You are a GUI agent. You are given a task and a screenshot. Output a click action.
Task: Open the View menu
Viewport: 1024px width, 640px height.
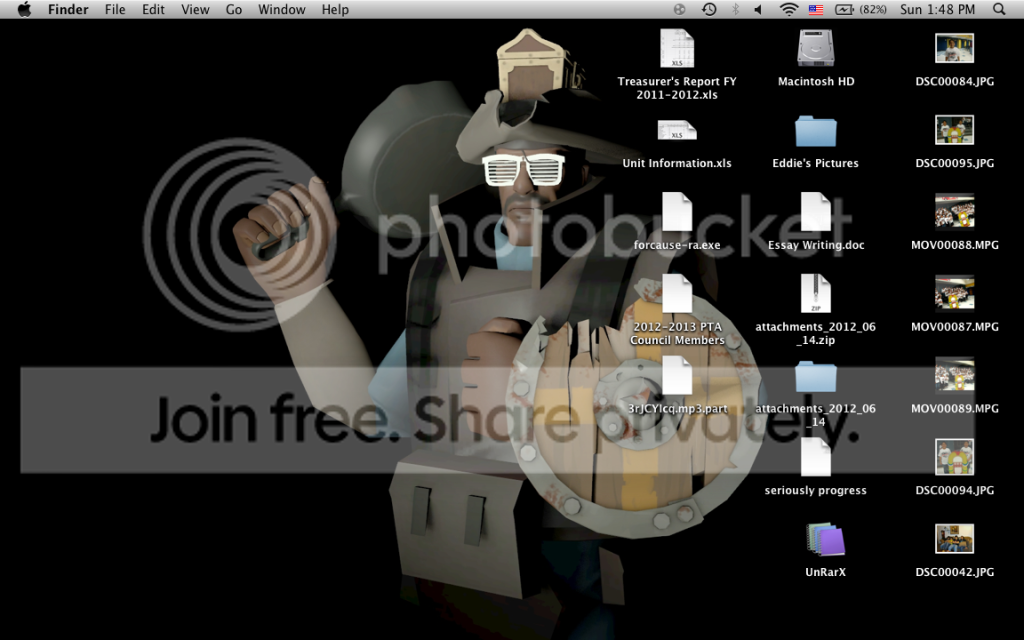click(195, 9)
